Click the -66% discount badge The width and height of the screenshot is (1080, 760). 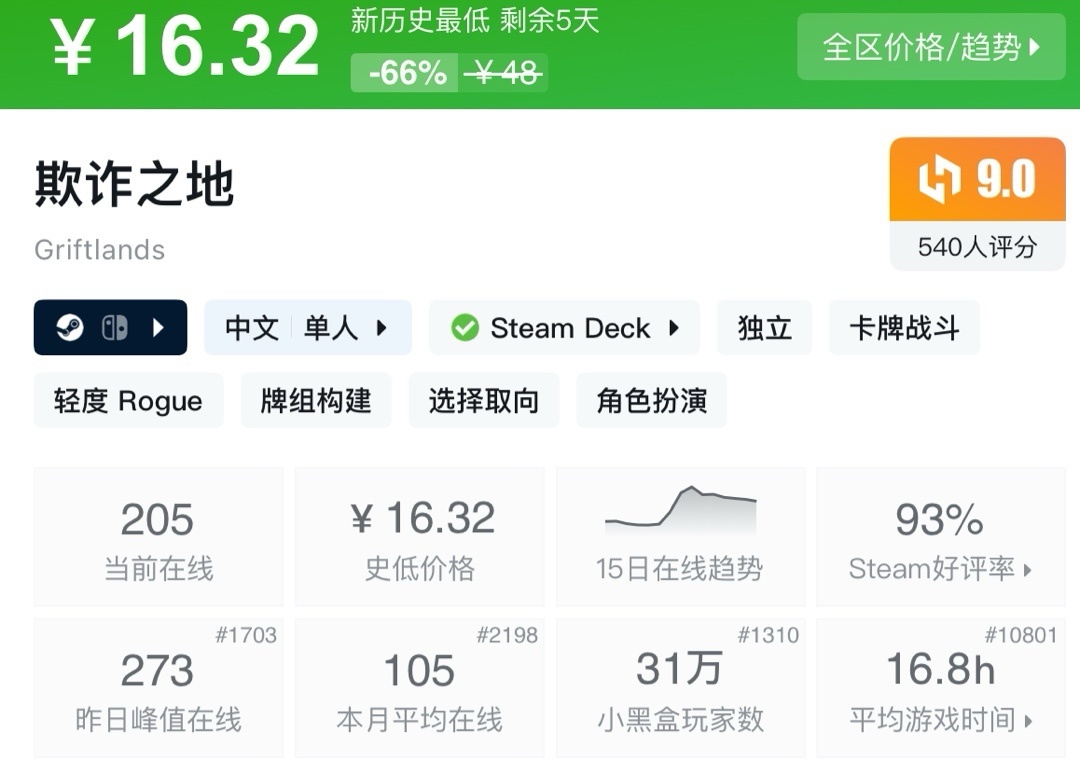(x=407, y=73)
